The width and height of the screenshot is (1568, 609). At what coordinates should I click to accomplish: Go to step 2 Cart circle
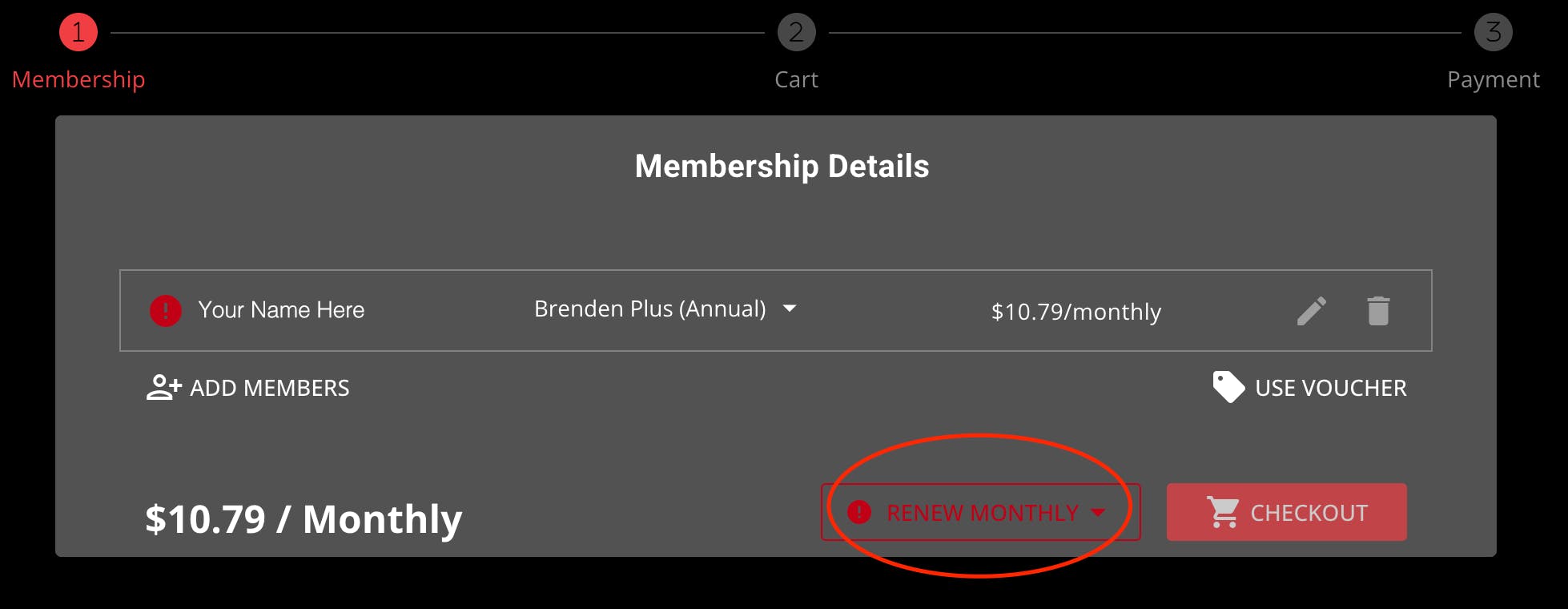point(796,33)
